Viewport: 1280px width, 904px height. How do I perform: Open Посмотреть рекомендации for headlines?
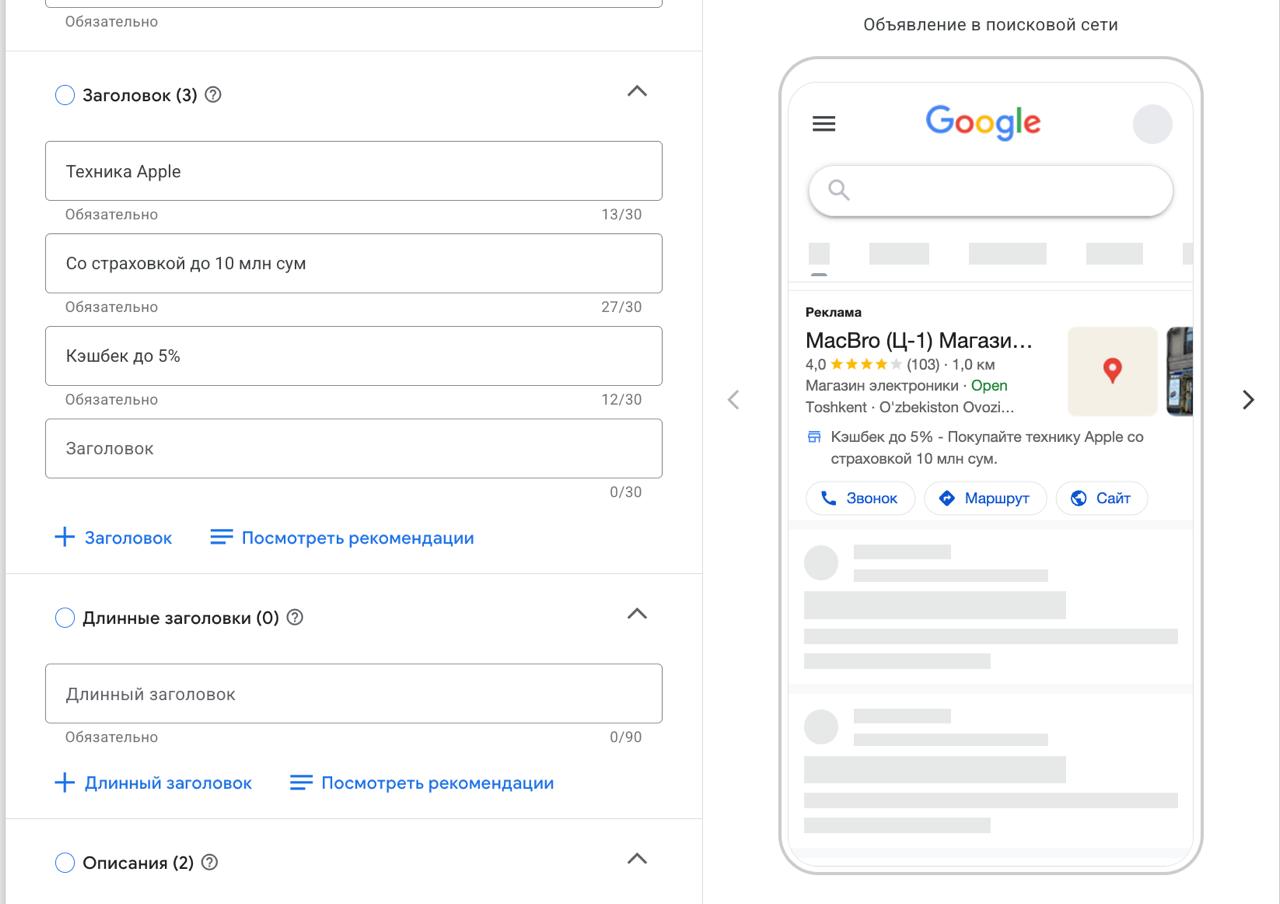point(342,538)
